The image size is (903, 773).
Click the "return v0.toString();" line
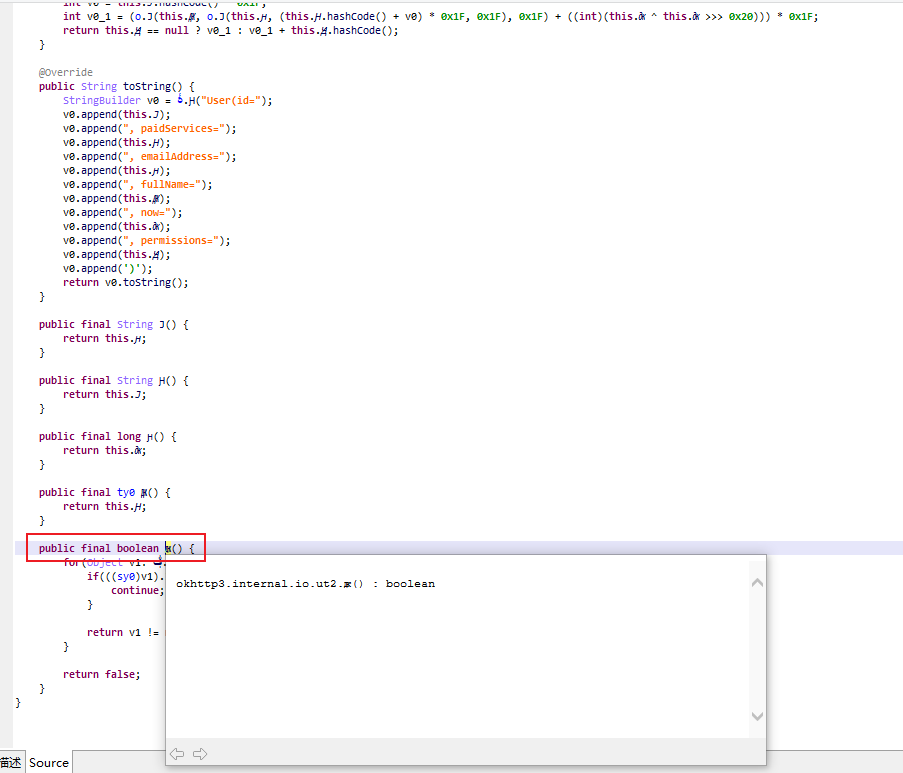[x=125, y=283]
